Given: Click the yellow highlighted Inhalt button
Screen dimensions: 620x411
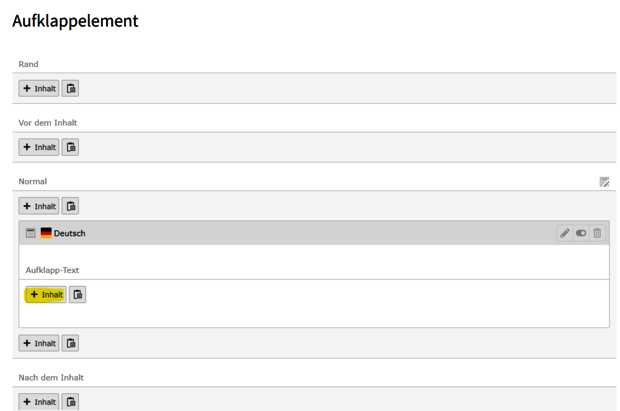Looking at the screenshot, I should click(x=46, y=295).
